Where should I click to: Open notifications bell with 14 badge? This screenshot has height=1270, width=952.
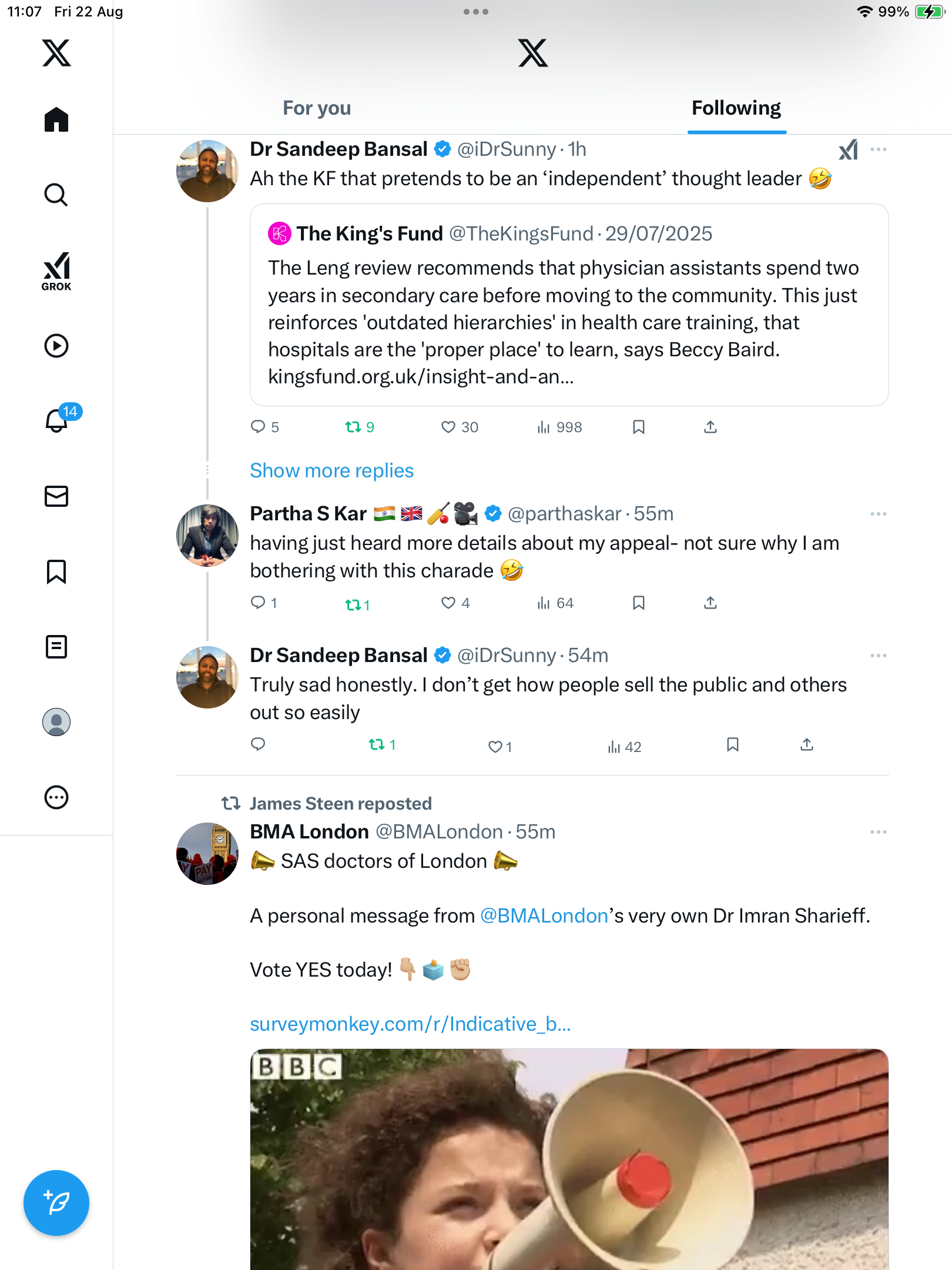(57, 420)
